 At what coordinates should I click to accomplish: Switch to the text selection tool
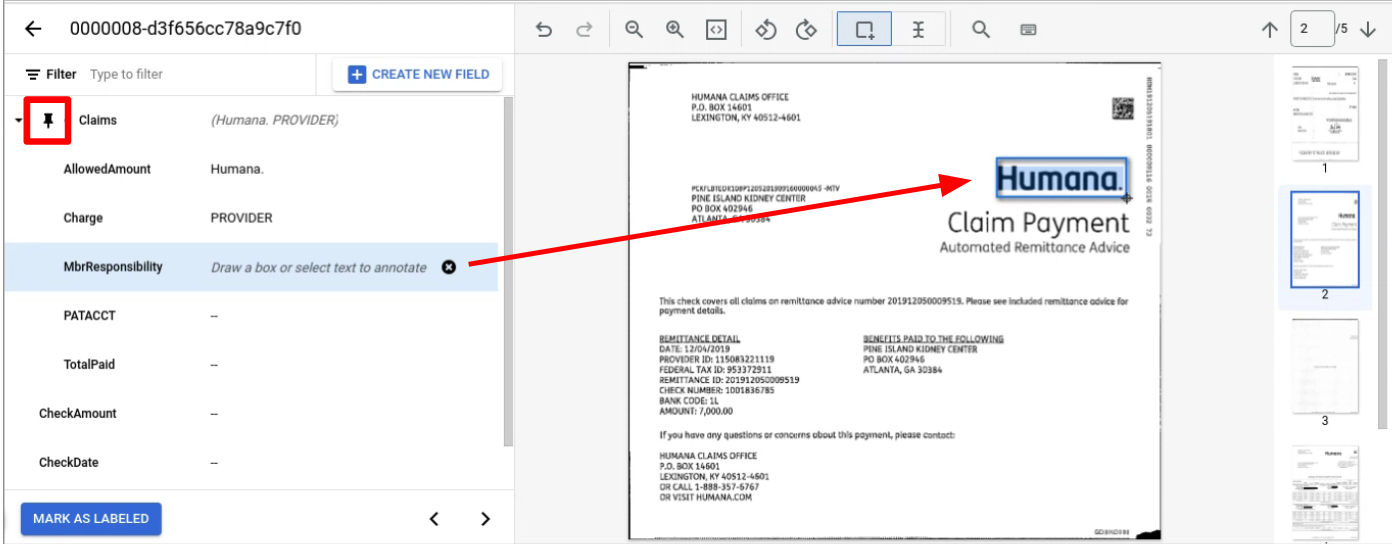point(918,30)
